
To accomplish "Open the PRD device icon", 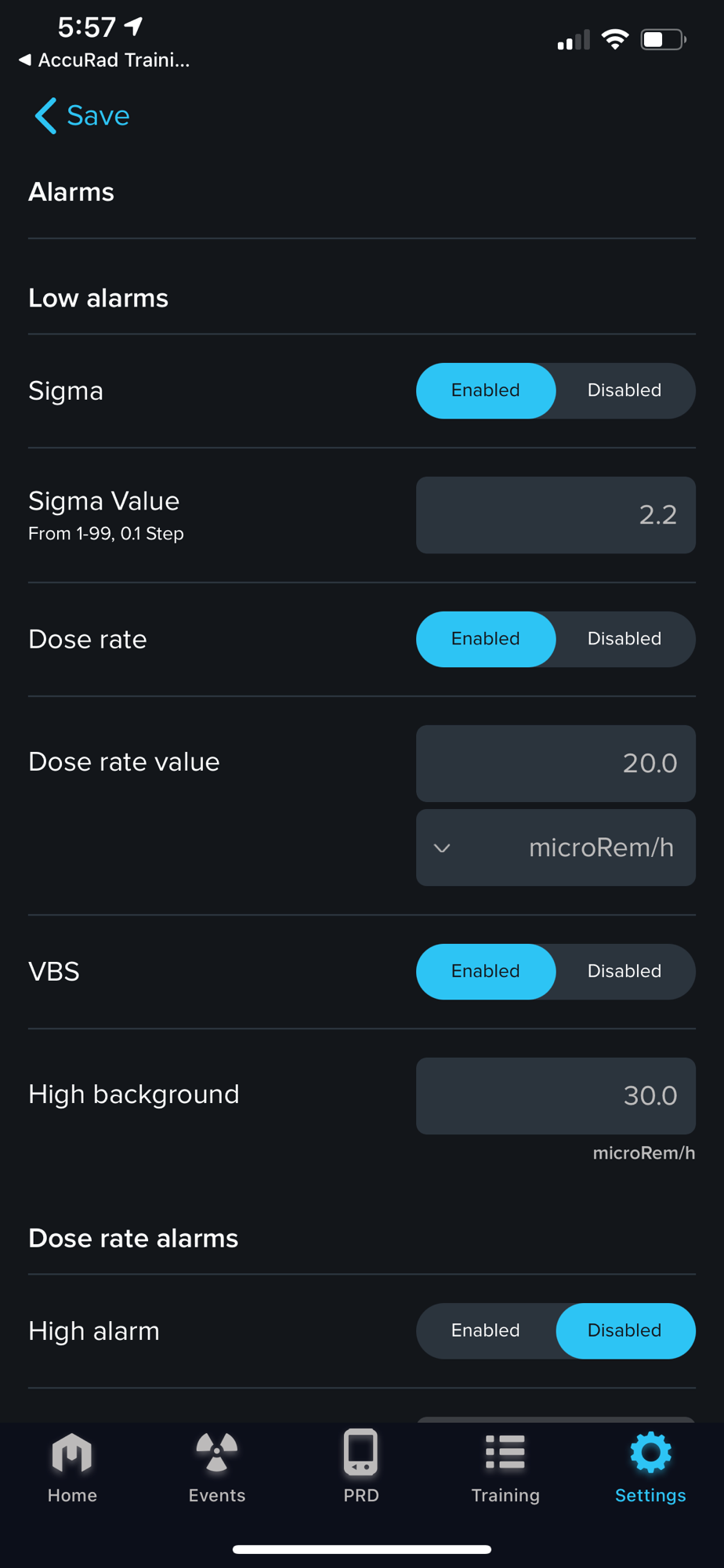I will (x=361, y=1453).
